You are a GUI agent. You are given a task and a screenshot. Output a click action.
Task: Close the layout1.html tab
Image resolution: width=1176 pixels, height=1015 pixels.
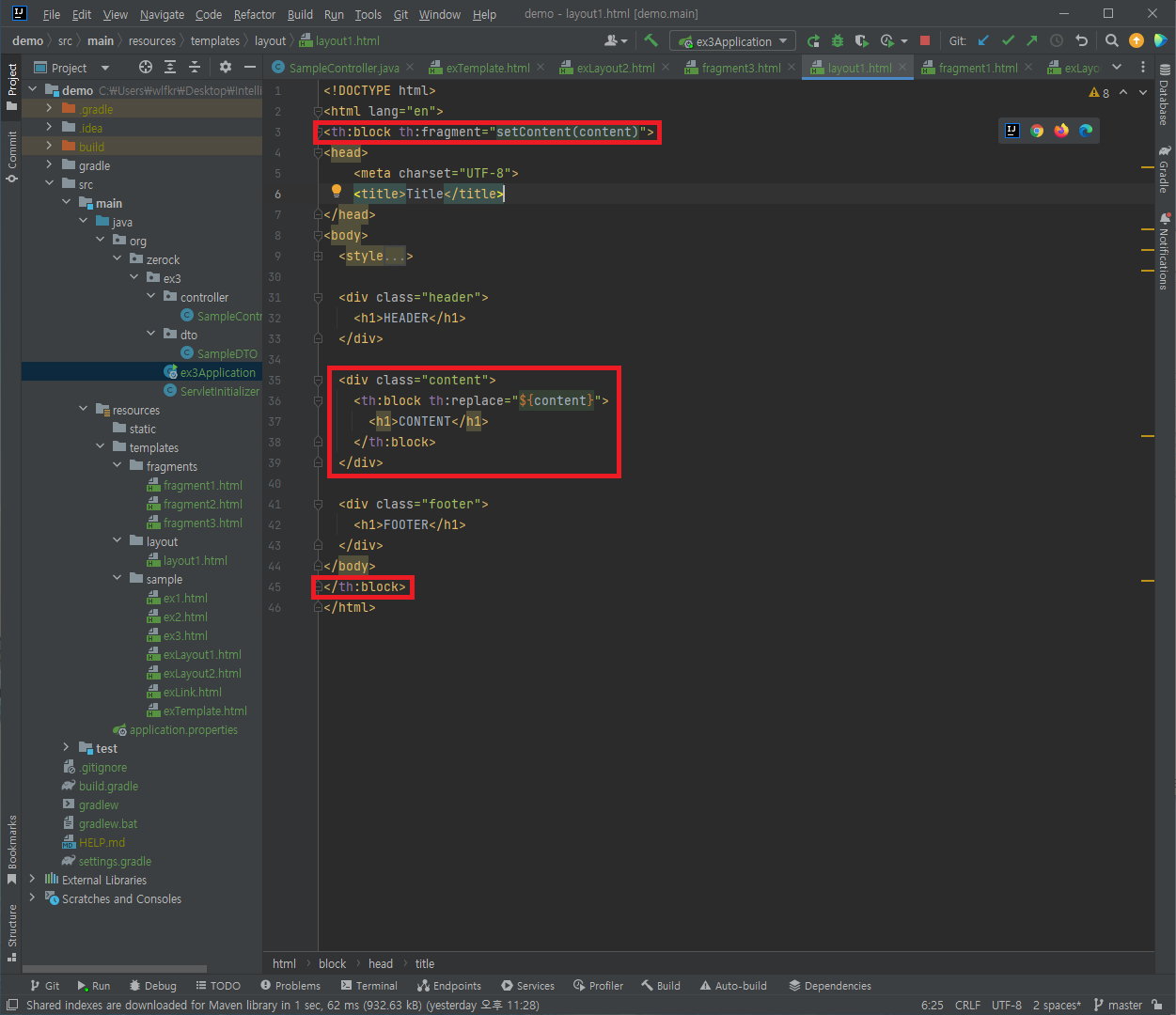point(902,67)
